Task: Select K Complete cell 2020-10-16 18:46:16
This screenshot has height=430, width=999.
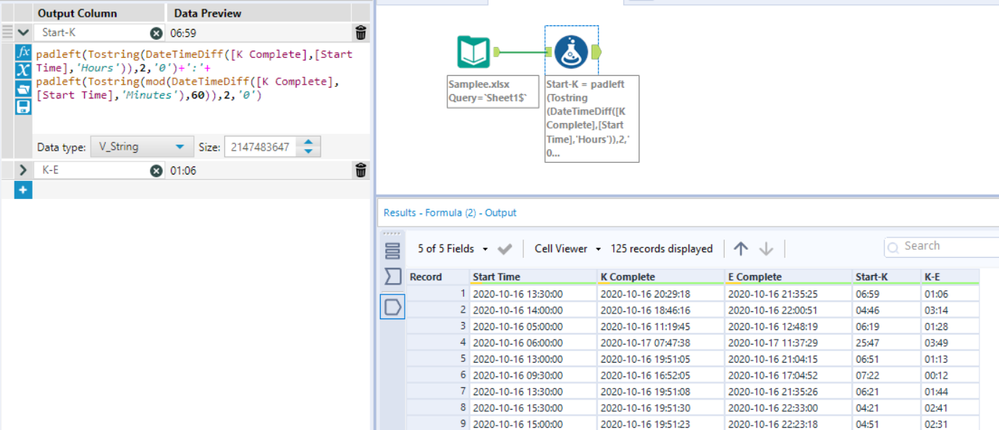Action: [x=661, y=310]
